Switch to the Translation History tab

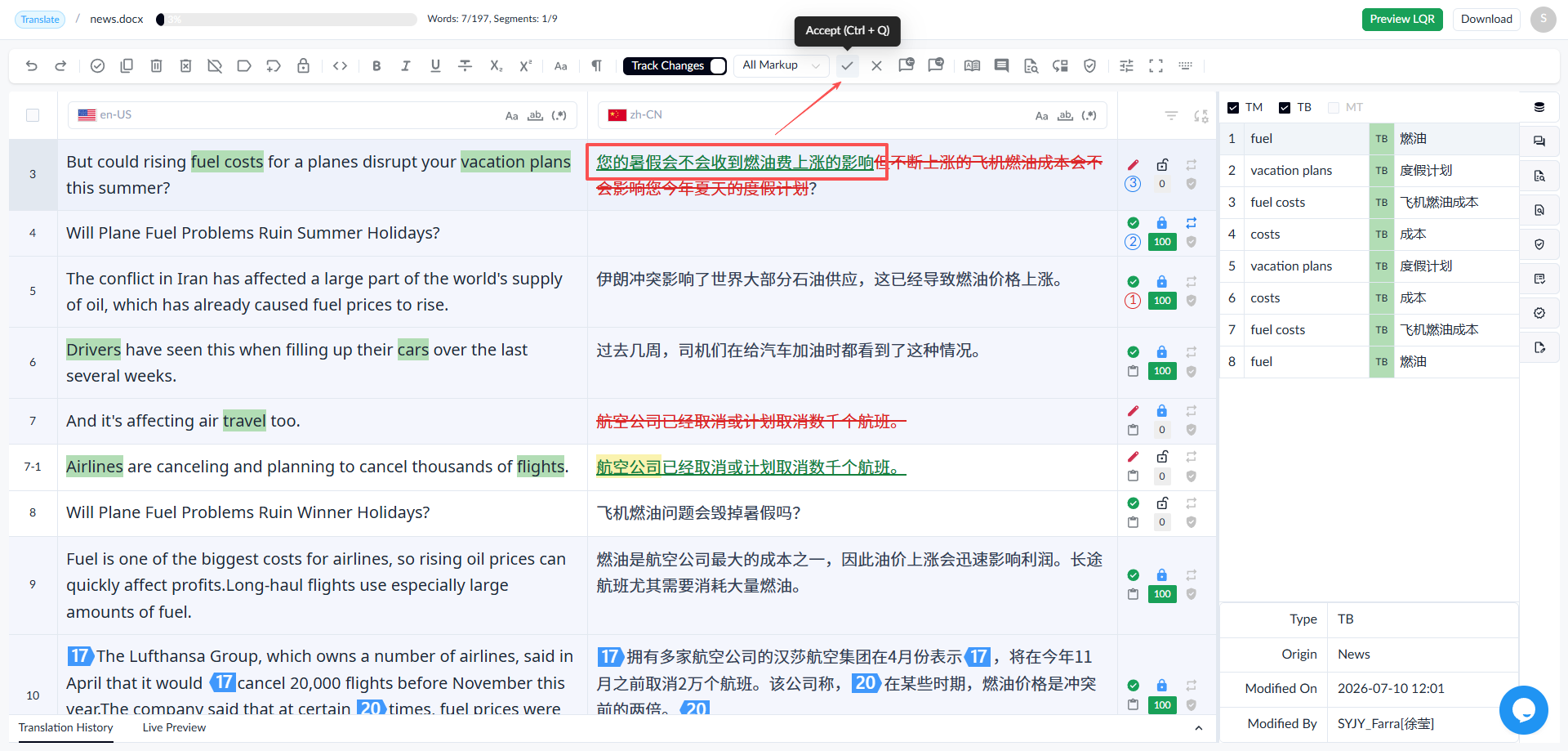point(66,728)
